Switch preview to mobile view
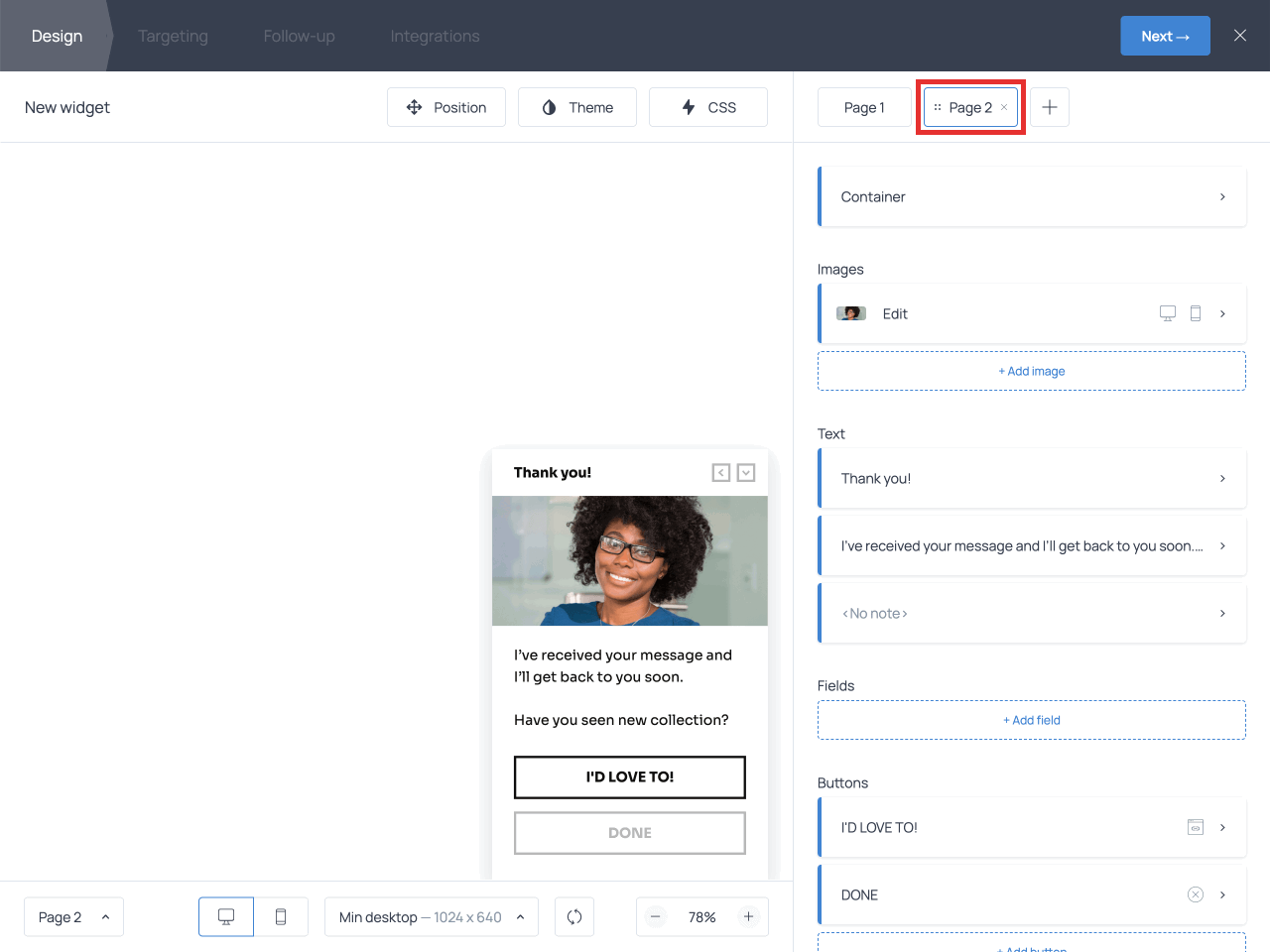The width and height of the screenshot is (1270, 952). [281, 916]
